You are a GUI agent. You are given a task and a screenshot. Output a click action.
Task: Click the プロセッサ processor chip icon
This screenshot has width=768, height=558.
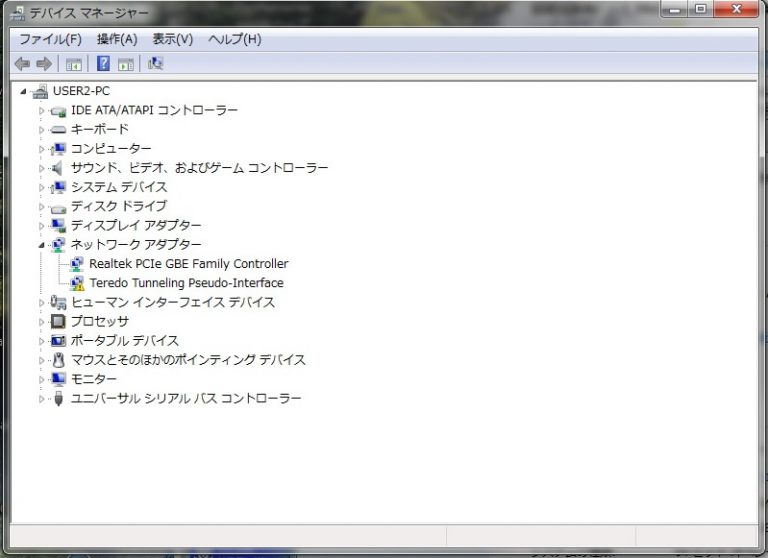coord(58,321)
